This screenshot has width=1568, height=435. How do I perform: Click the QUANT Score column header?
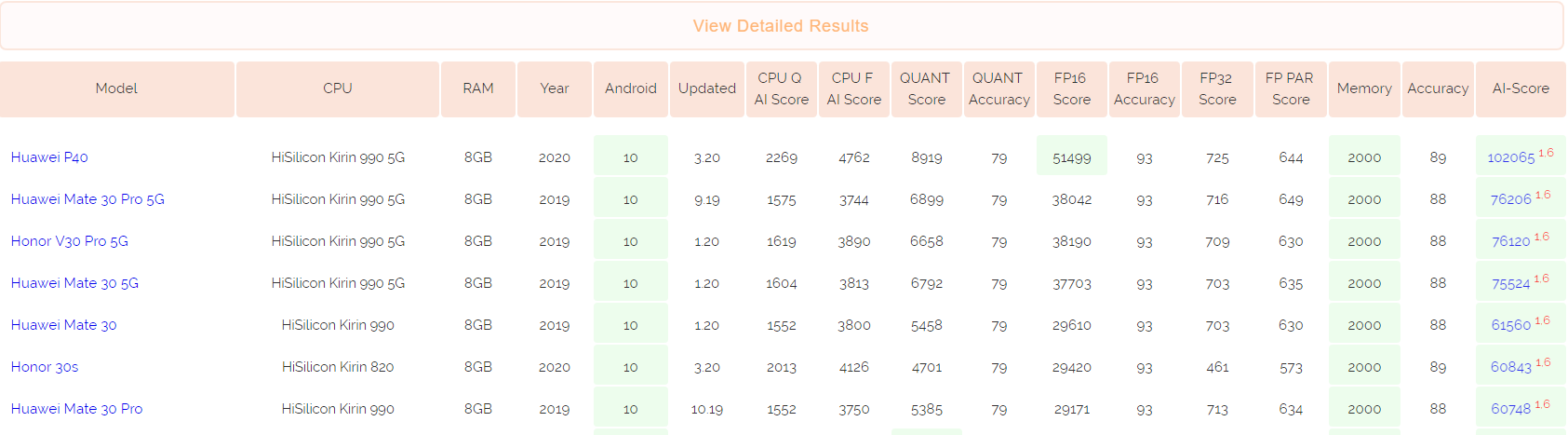[926, 88]
